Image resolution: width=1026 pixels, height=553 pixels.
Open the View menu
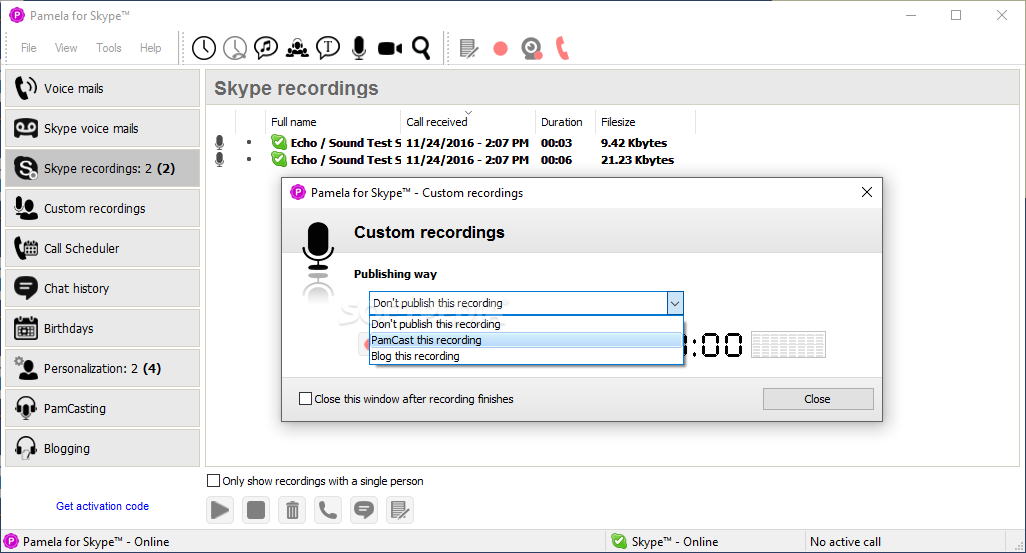(x=66, y=48)
